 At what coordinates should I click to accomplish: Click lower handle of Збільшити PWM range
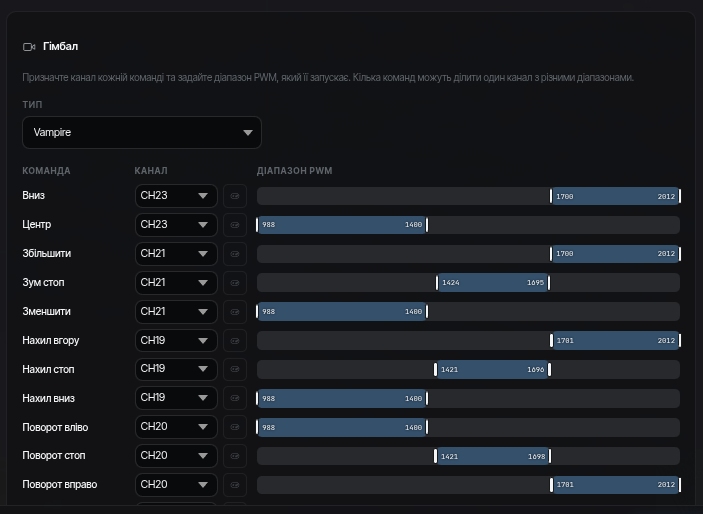(551, 254)
